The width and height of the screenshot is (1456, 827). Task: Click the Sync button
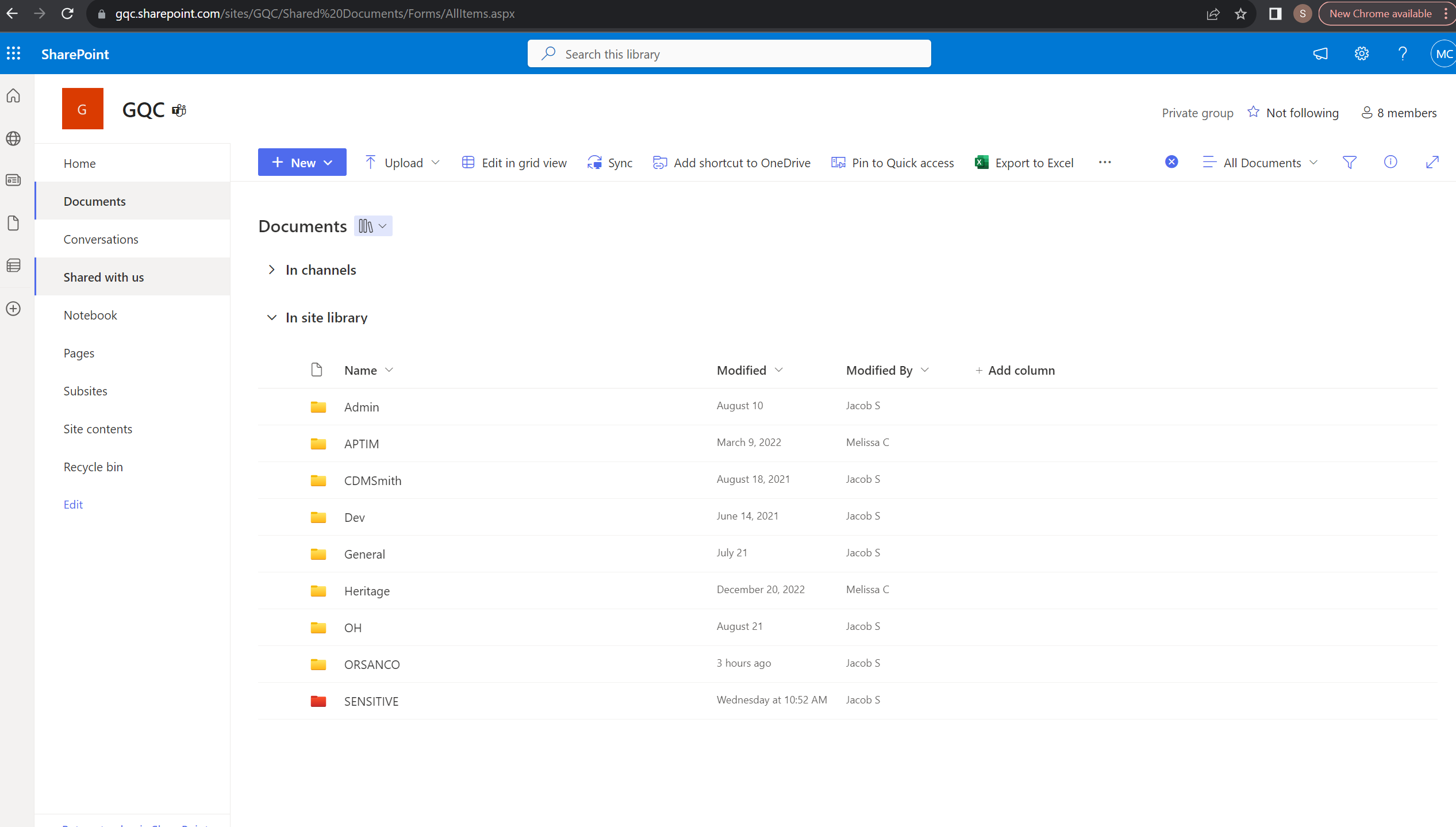click(x=610, y=163)
